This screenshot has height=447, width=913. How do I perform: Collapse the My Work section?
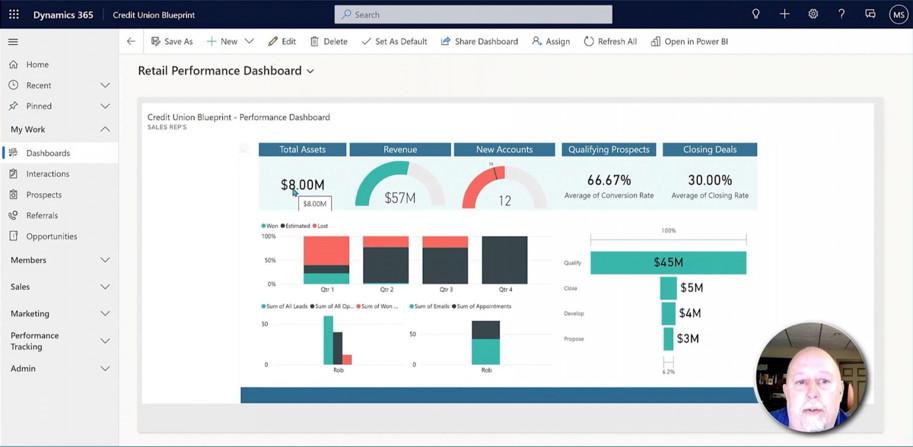pyautogui.click(x=105, y=129)
